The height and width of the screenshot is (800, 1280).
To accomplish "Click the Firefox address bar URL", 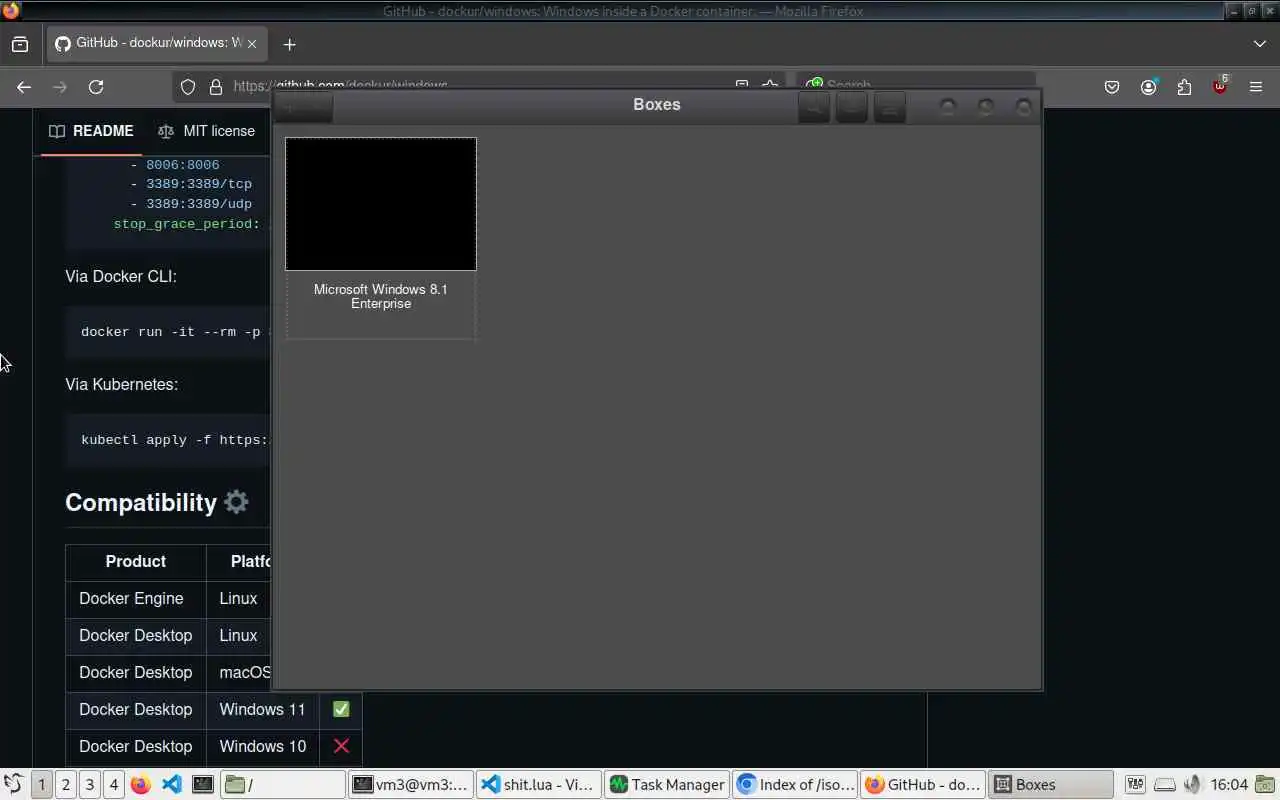I will [340, 86].
